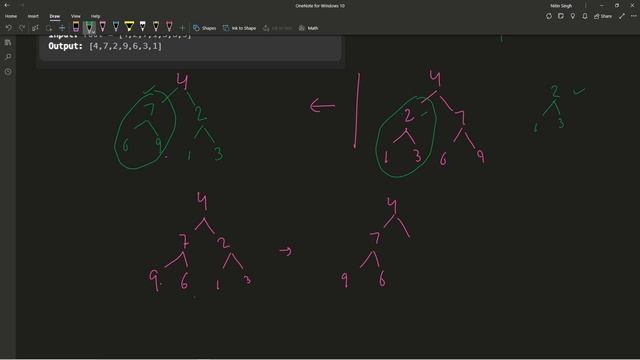The width and height of the screenshot is (640, 360).
Task: Choose the blue pen
Action: 116,27
